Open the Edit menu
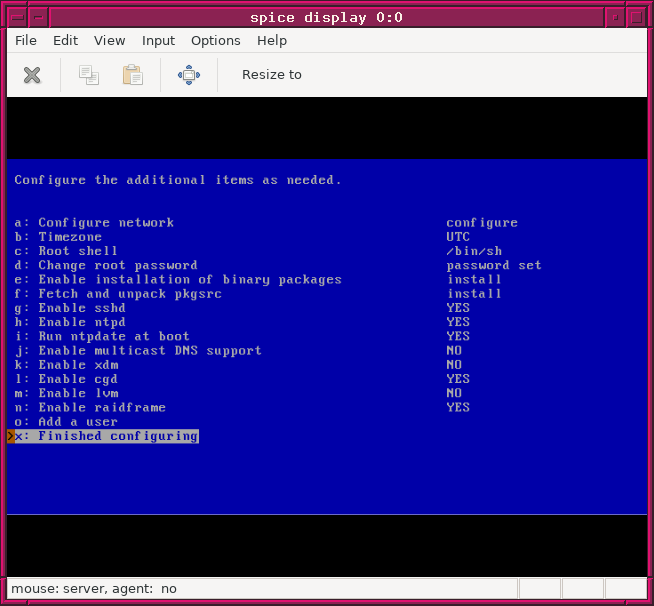The width and height of the screenshot is (654, 606). click(65, 41)
